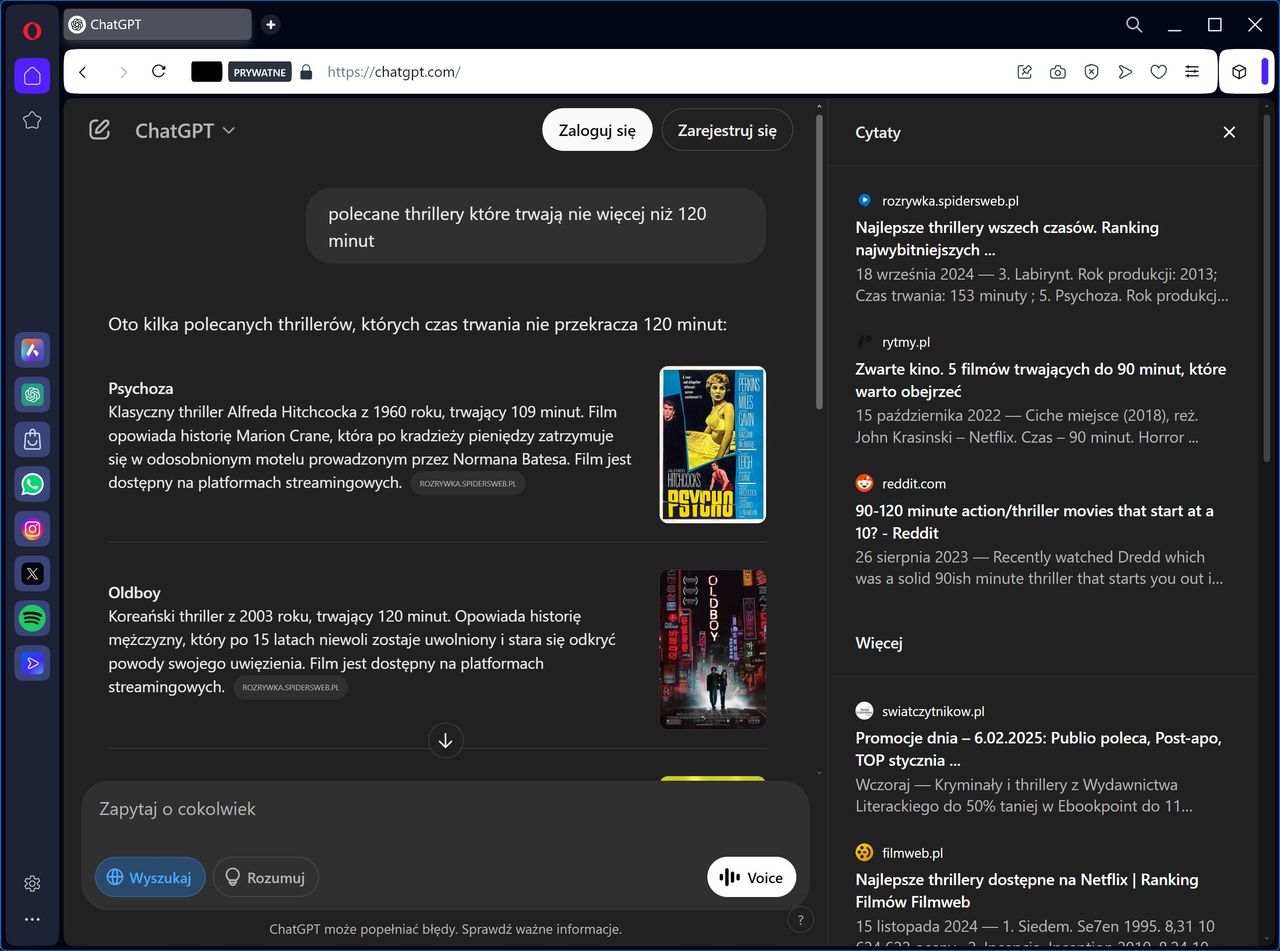Viewport: 1280px width, 951px height.
Task: Go to the Opera start page home icon
Action: [x=32, y=76]
